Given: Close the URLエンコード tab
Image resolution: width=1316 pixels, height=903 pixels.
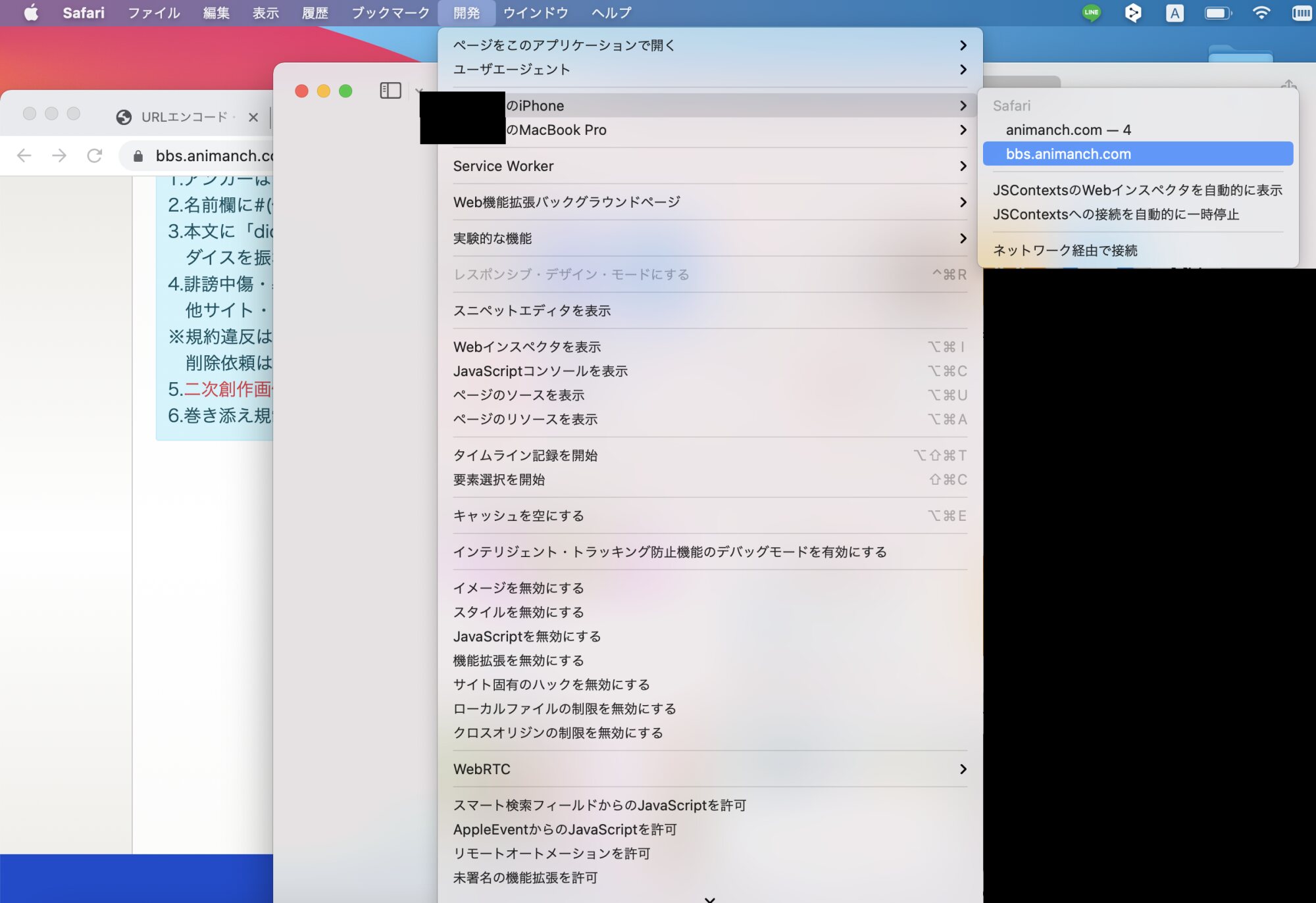Looking at the screenshot, I should tap(253, 117).
